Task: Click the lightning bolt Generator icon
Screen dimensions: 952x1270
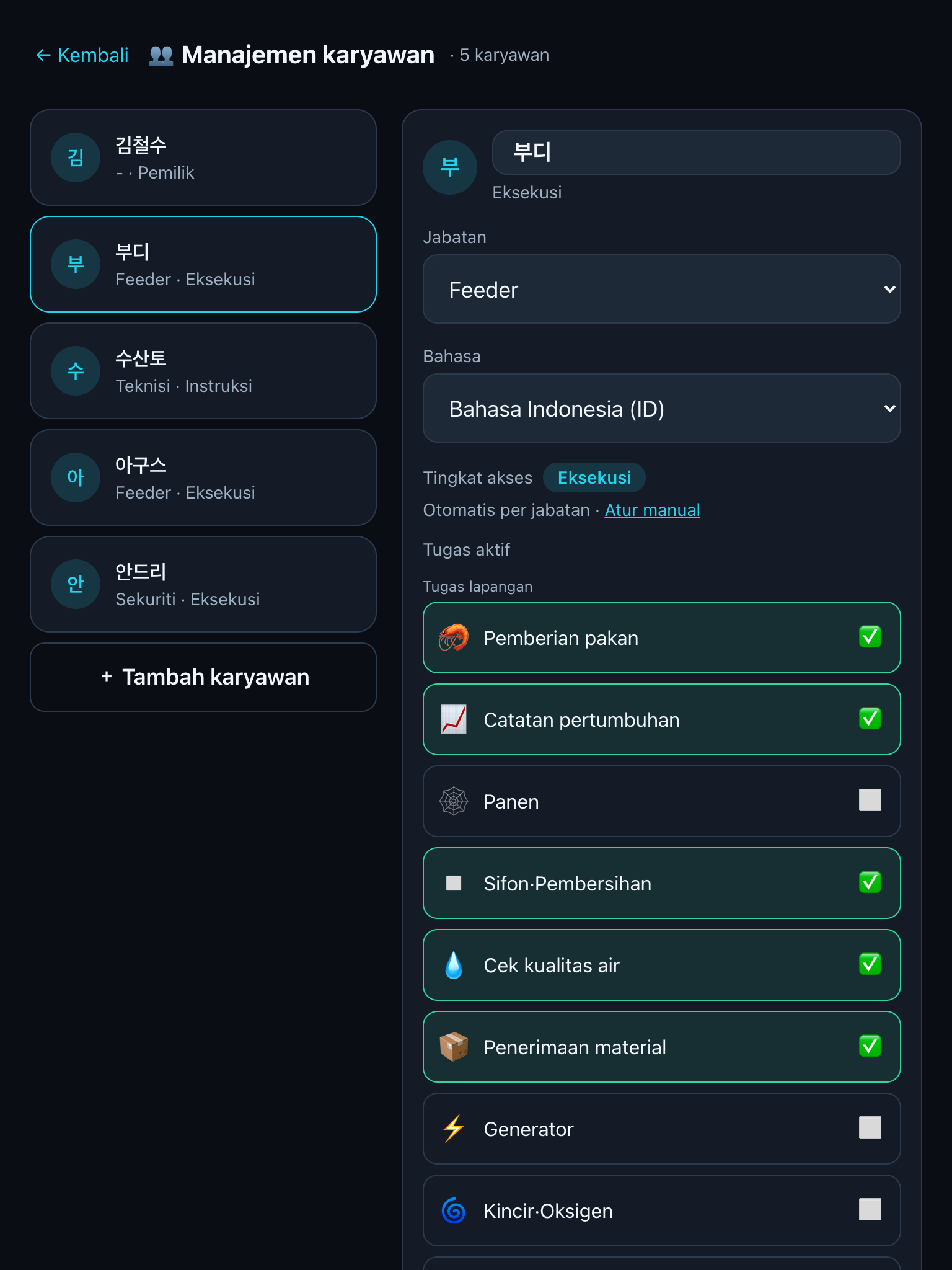Action: click(454, 1129)
